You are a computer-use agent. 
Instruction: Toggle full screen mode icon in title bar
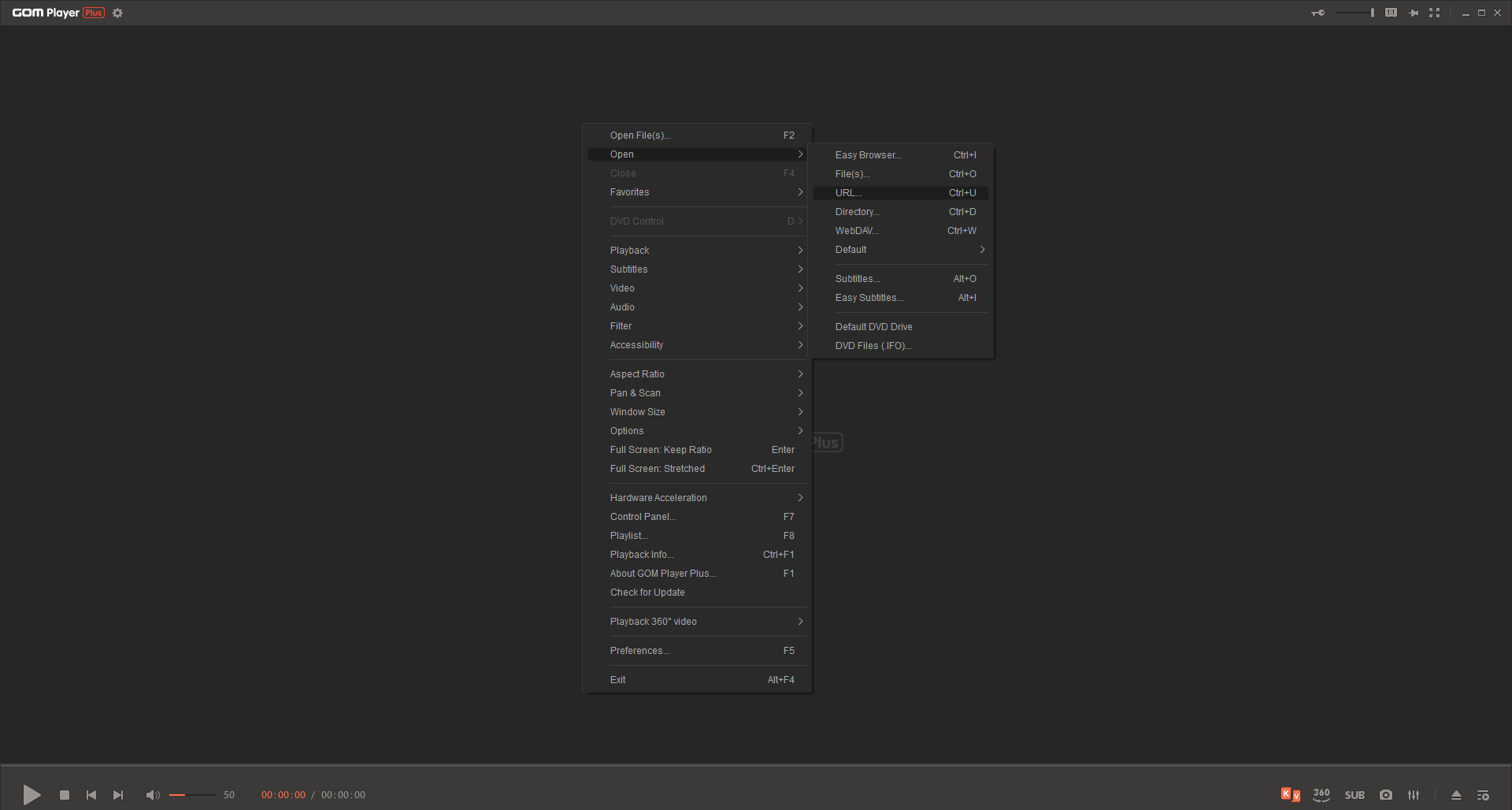pos(1434,13)
